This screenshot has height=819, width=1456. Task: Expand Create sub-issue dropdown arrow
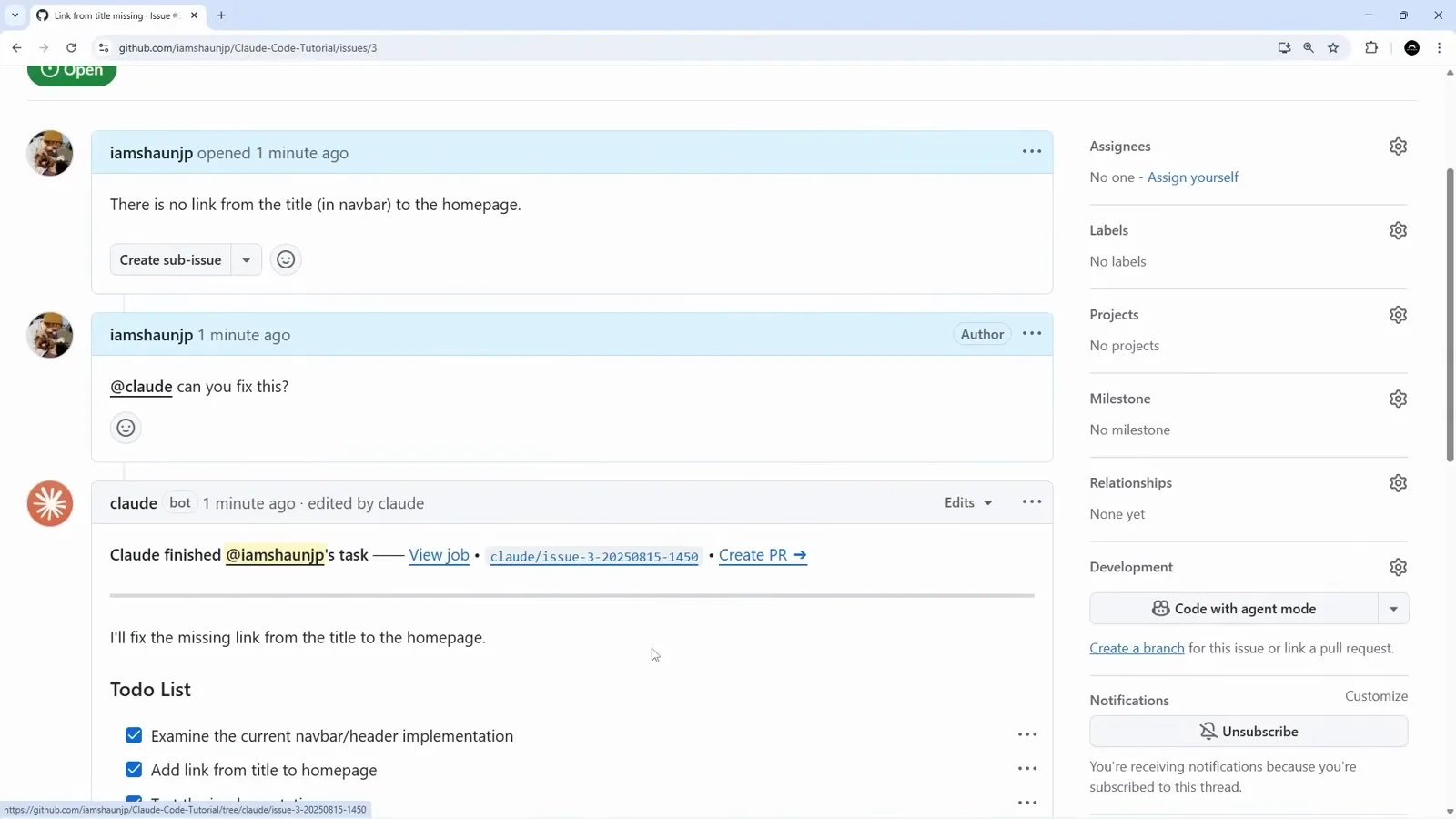(x=246, y=259)
